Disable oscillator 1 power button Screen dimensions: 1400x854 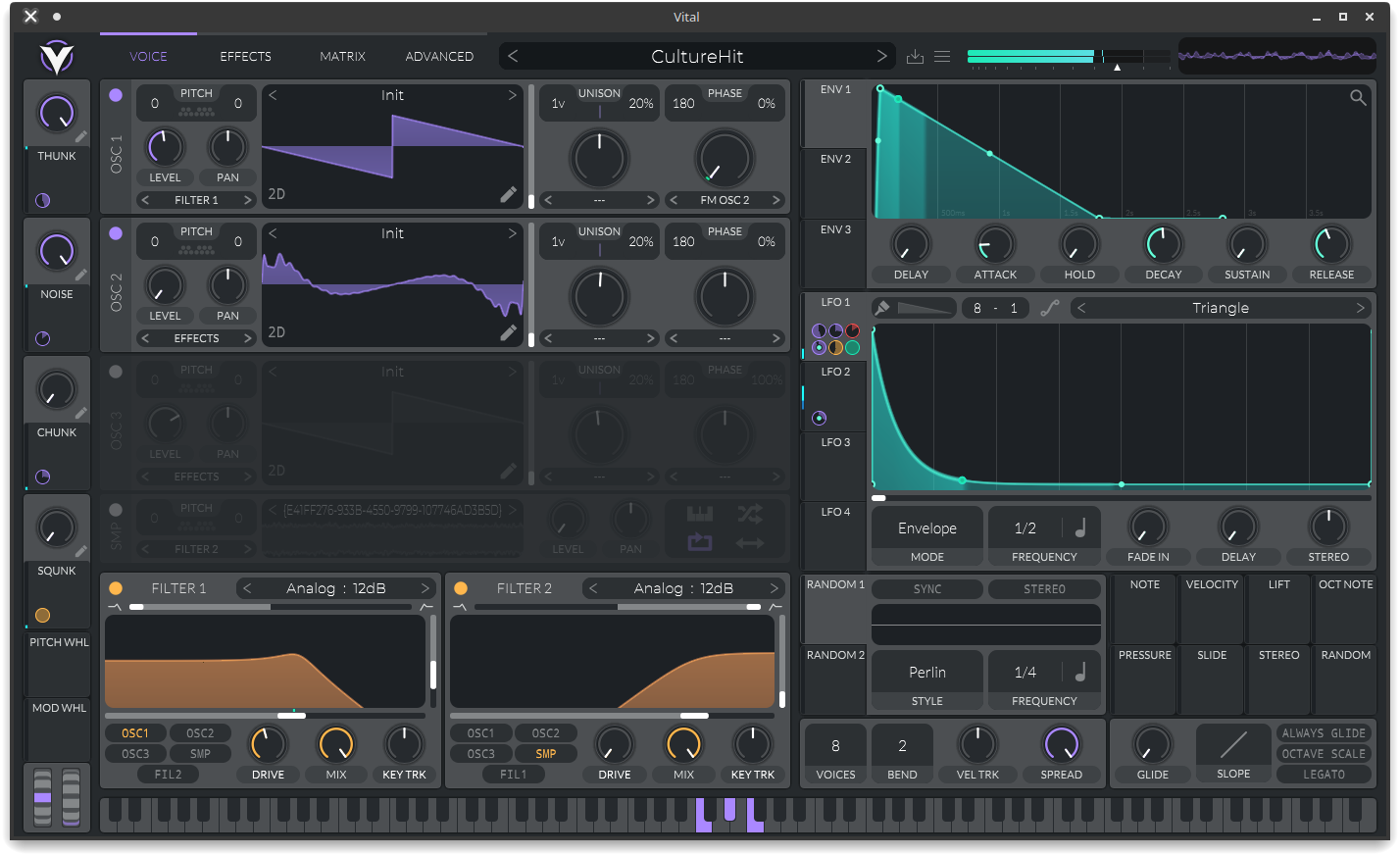116,95
